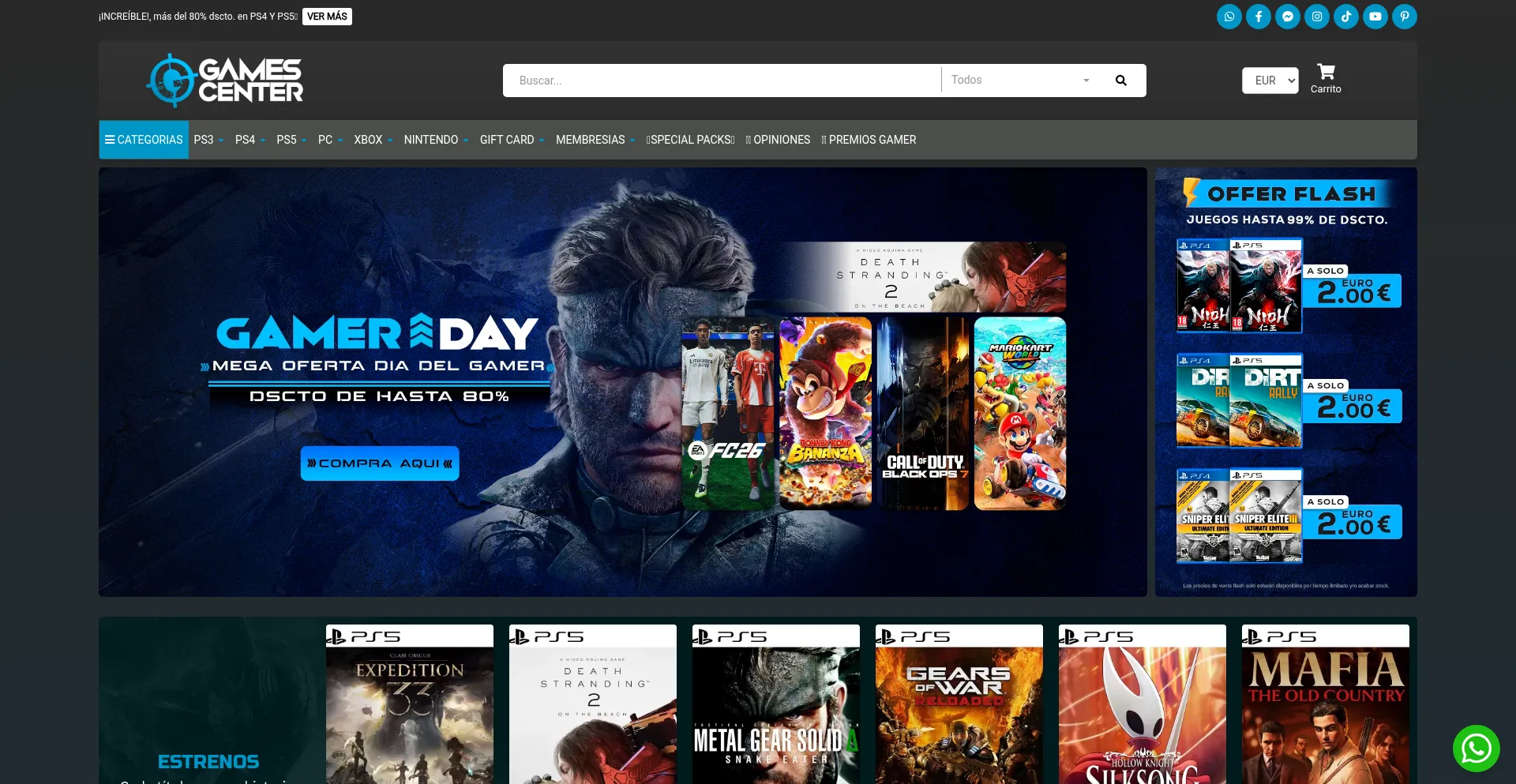Click the search magnifier button

click(1120, 81)
